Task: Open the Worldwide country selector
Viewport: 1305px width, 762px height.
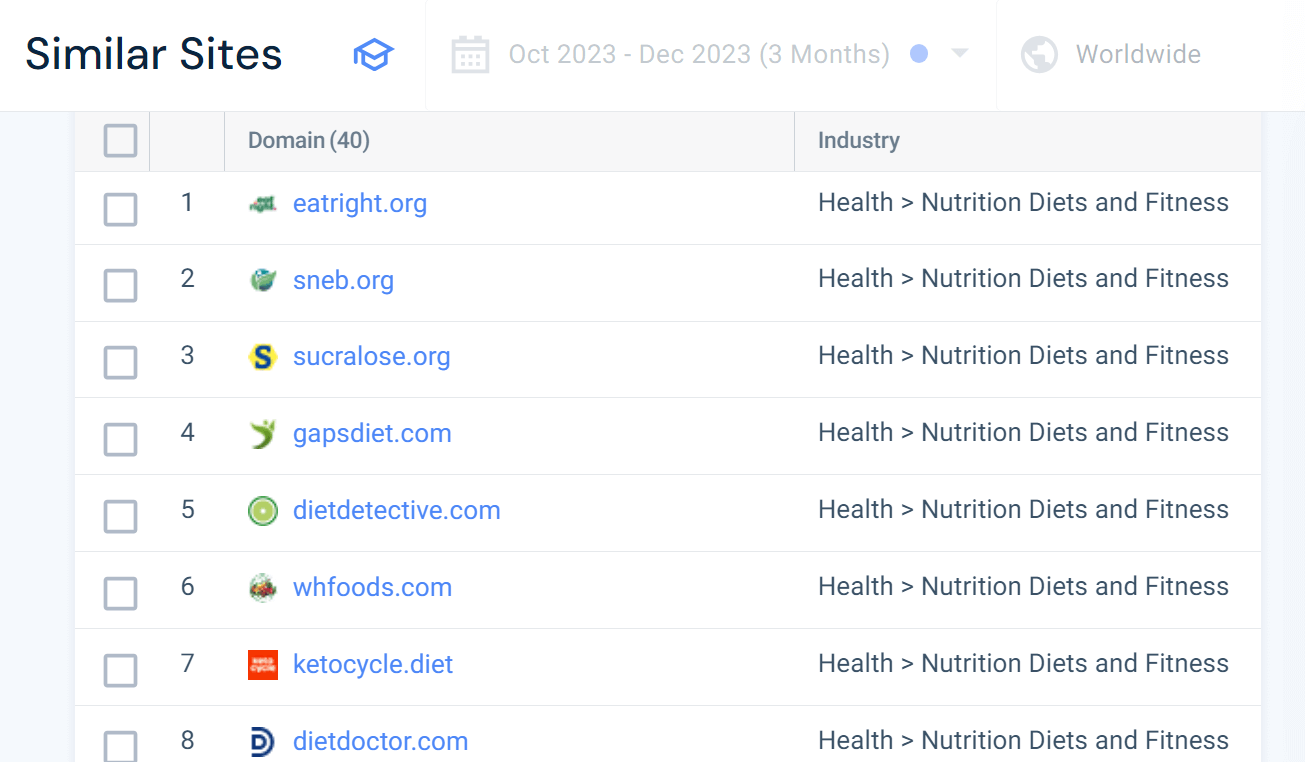Action: (1138, 54)
